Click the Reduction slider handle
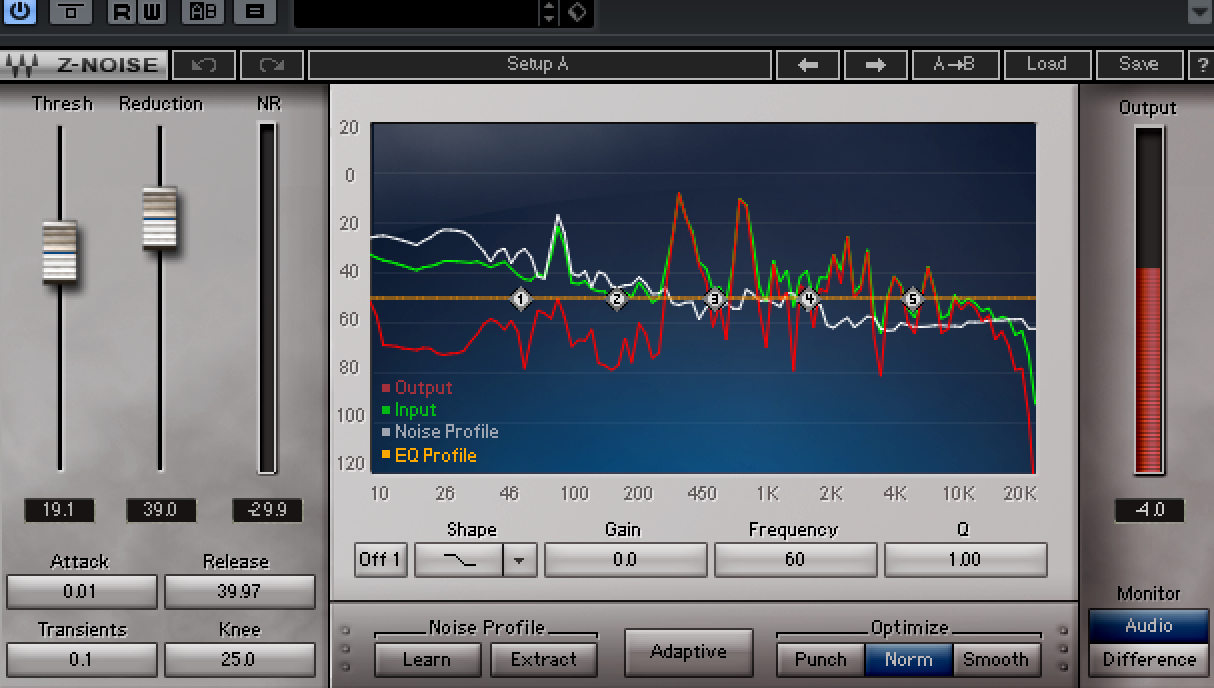1214x688 pixels. coord(160,217)
